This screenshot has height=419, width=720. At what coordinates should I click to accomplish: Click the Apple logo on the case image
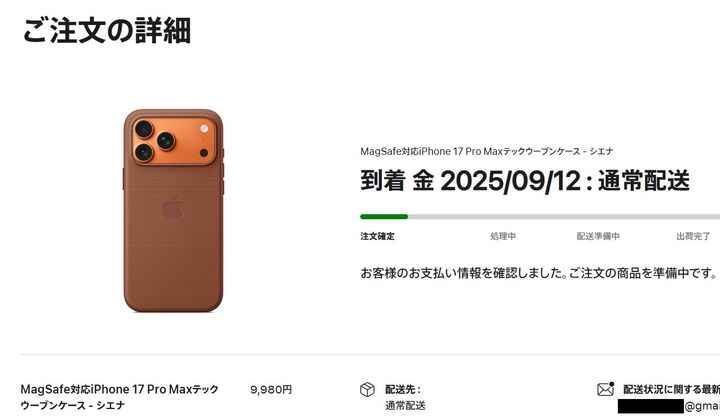click(173, 208)
